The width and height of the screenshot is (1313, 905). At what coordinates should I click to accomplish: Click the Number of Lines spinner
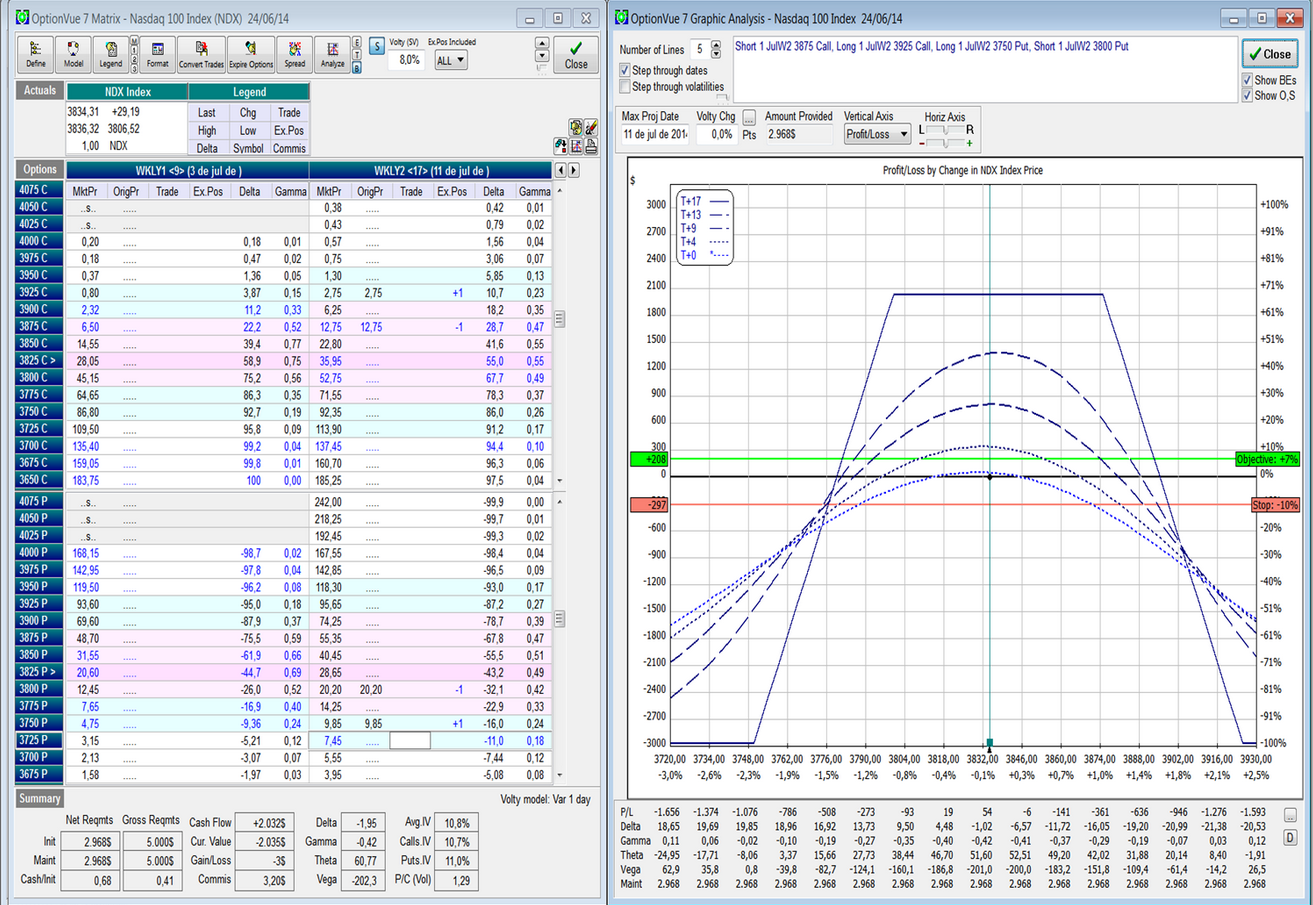point(715,49)
